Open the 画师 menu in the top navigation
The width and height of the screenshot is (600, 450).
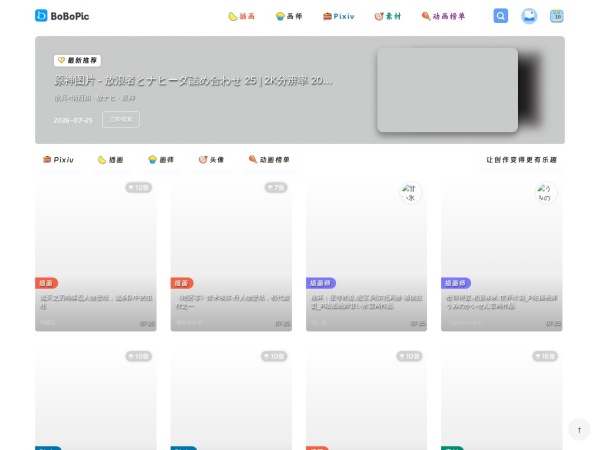pyautogui.click(x=289, y=16)
